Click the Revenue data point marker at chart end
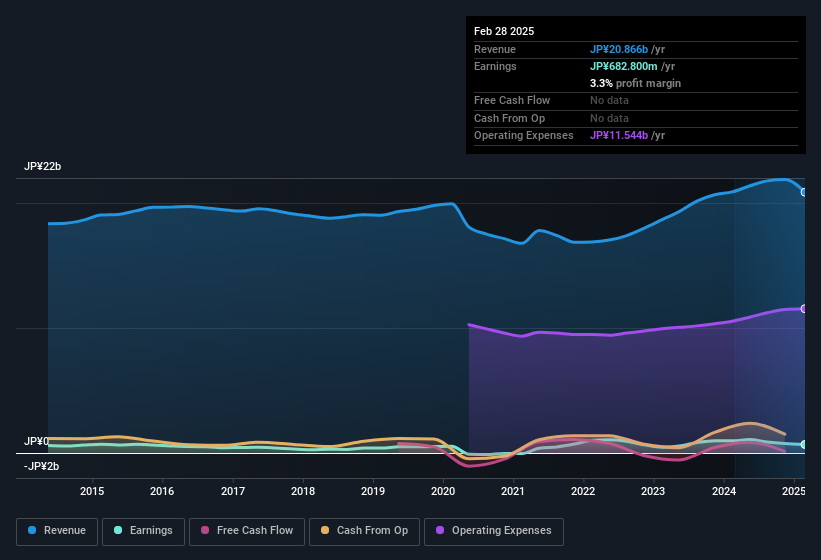This screenshot has height=560, width=821. 804,192
